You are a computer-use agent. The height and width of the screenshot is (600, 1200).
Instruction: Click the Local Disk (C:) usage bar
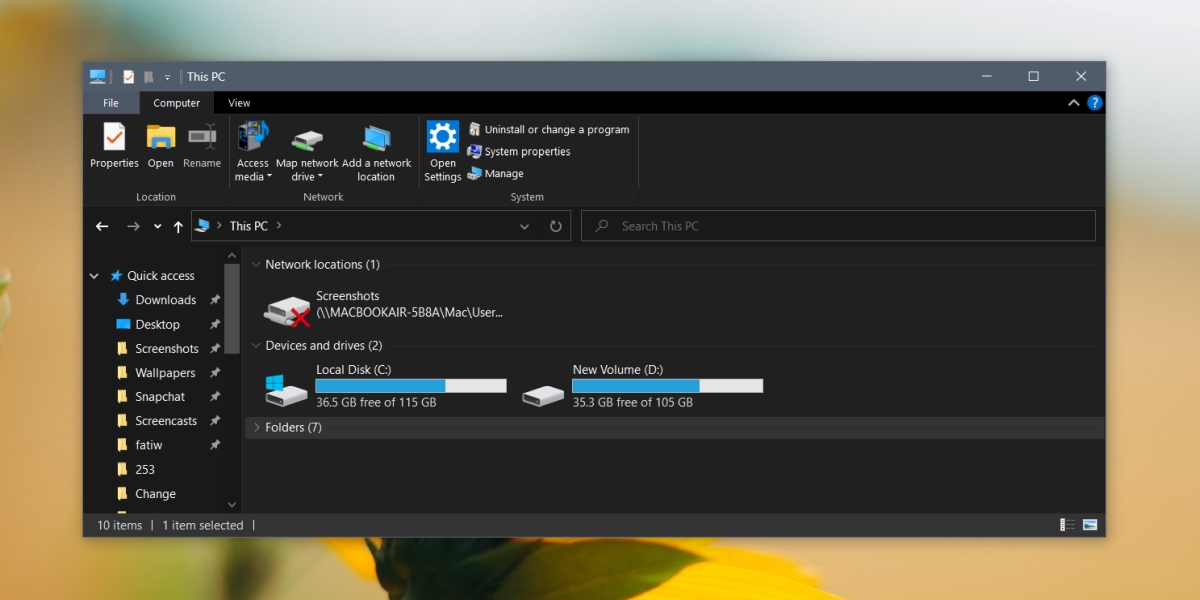coord(411,386)
